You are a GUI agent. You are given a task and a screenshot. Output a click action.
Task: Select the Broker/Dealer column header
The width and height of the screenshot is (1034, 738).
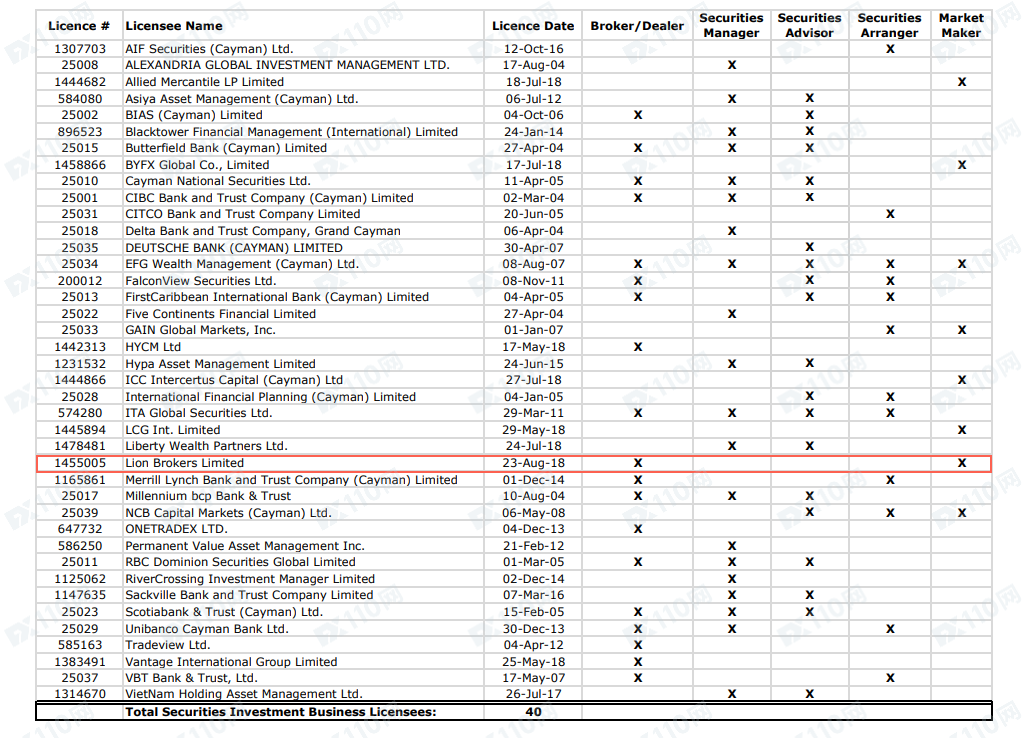pos(637,25)
